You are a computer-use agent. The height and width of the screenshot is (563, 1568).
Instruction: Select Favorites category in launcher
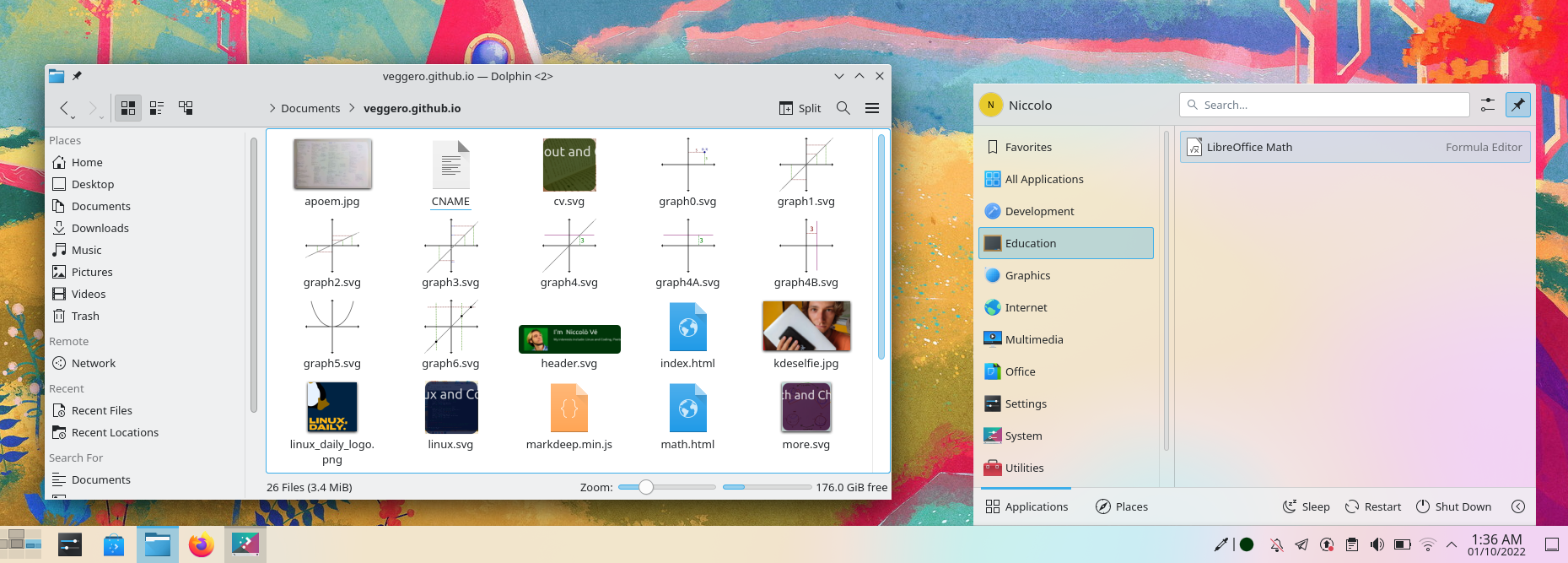[x=1066, y=147]
